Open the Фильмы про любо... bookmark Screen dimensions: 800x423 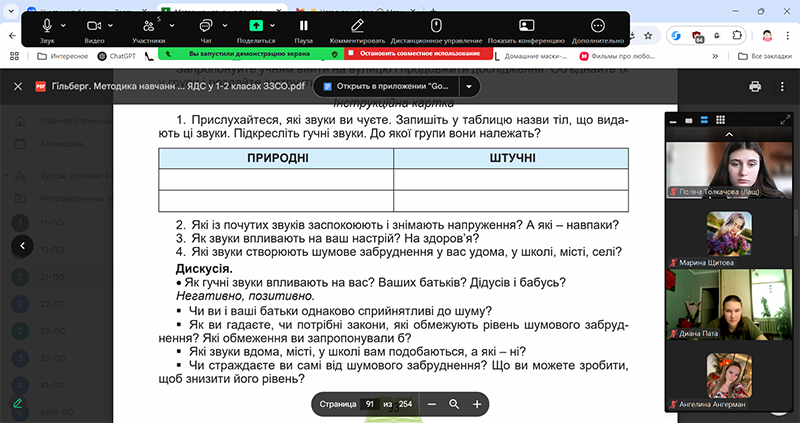617,56
